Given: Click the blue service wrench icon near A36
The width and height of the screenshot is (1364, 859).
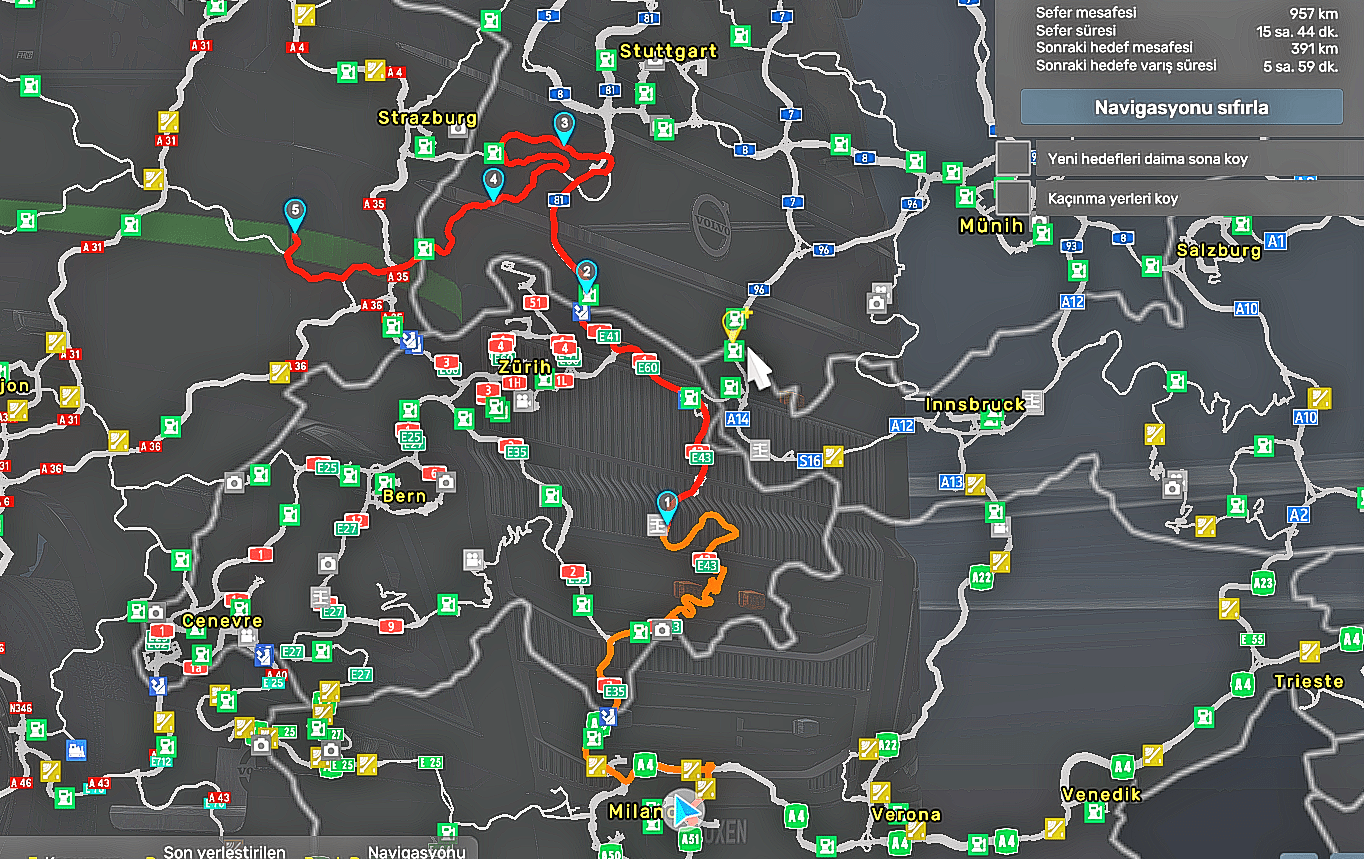Looking at the screenshot, I should coord(410,343).
